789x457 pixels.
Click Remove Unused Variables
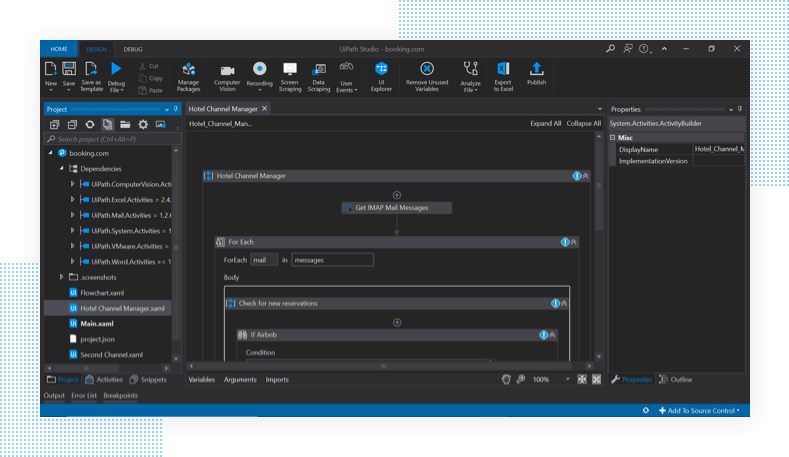[427, 77]
